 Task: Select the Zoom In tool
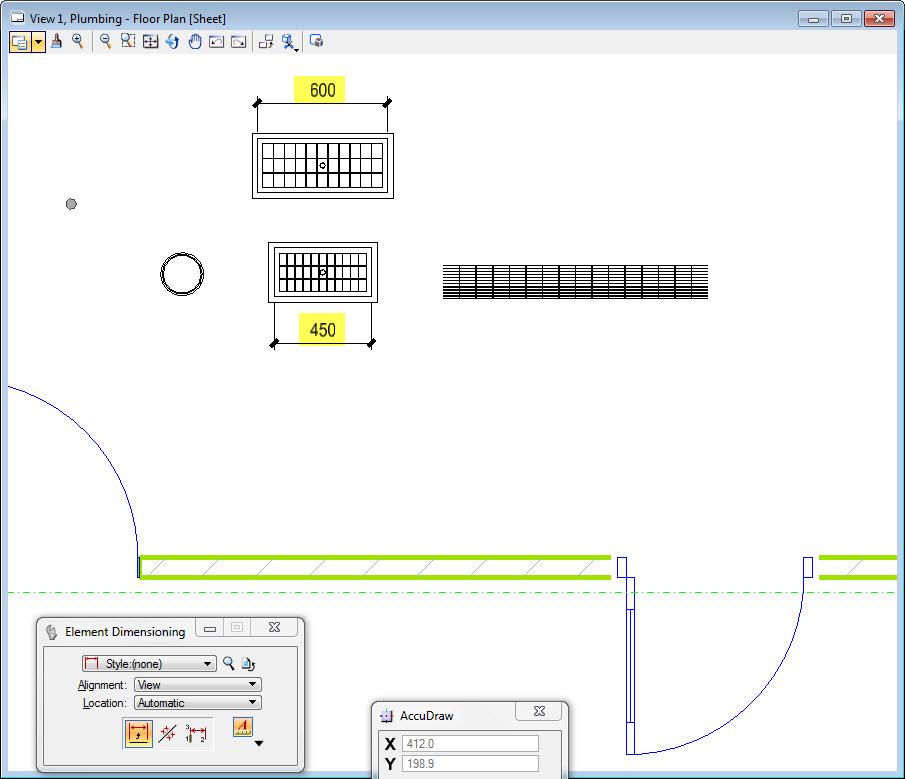tap(78, 41)
